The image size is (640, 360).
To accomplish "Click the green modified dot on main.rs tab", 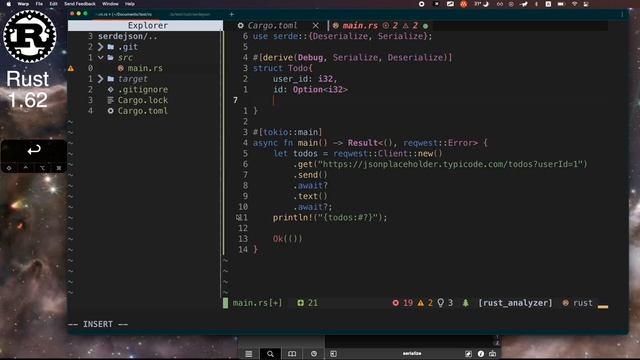I will tap(426, 26).
